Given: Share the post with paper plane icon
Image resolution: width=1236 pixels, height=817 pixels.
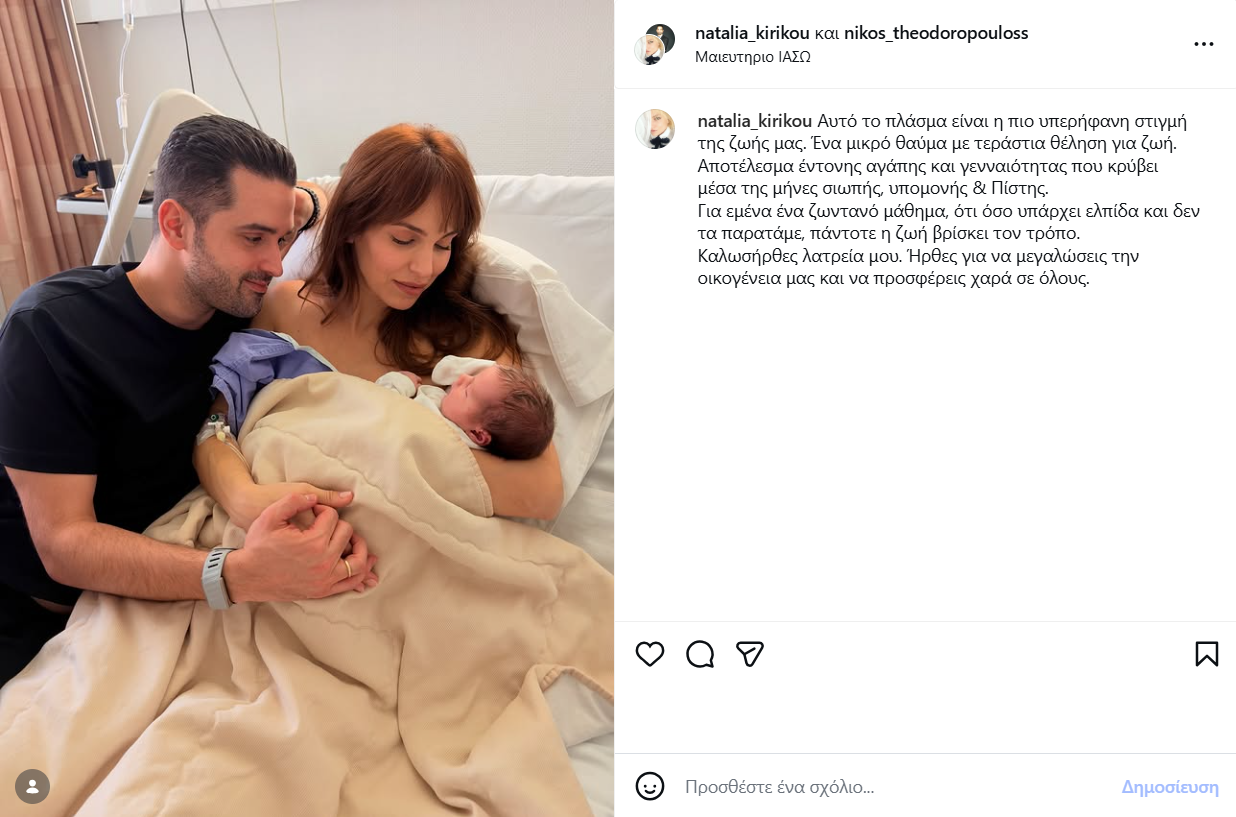Looking at the screenshot, I should 750,654.
